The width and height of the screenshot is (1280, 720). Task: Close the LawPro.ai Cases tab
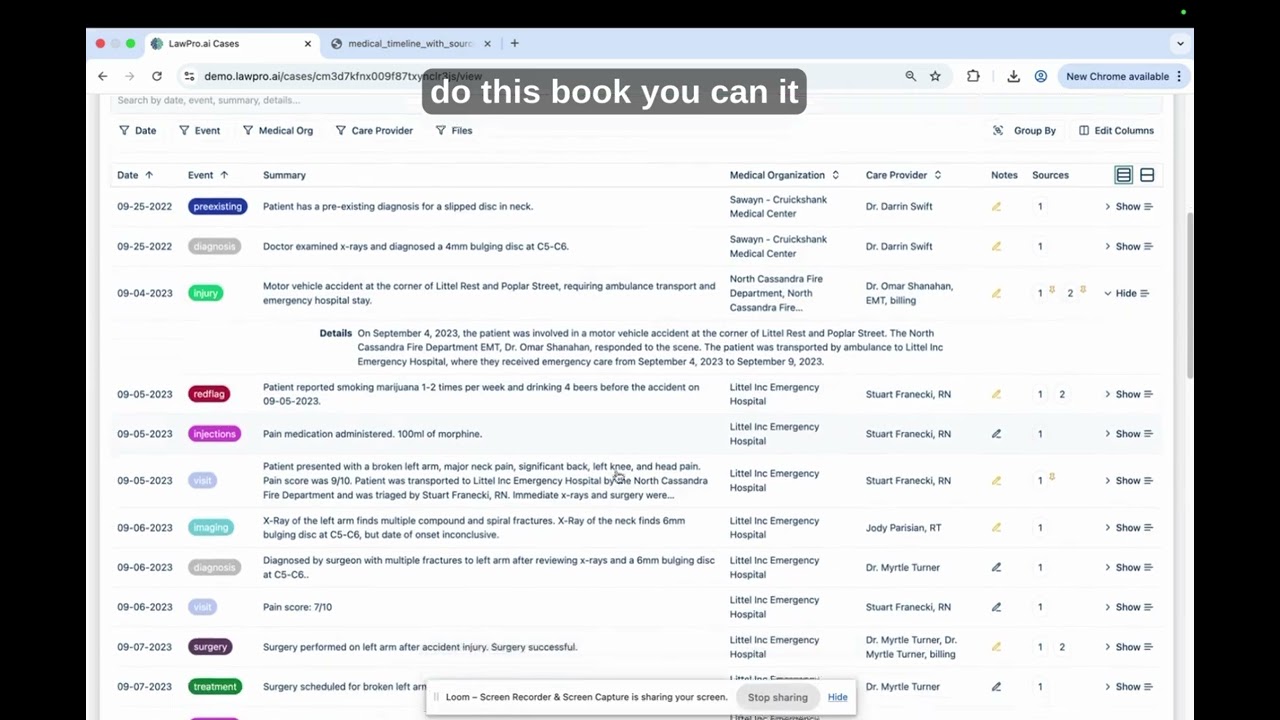point(307,44)
